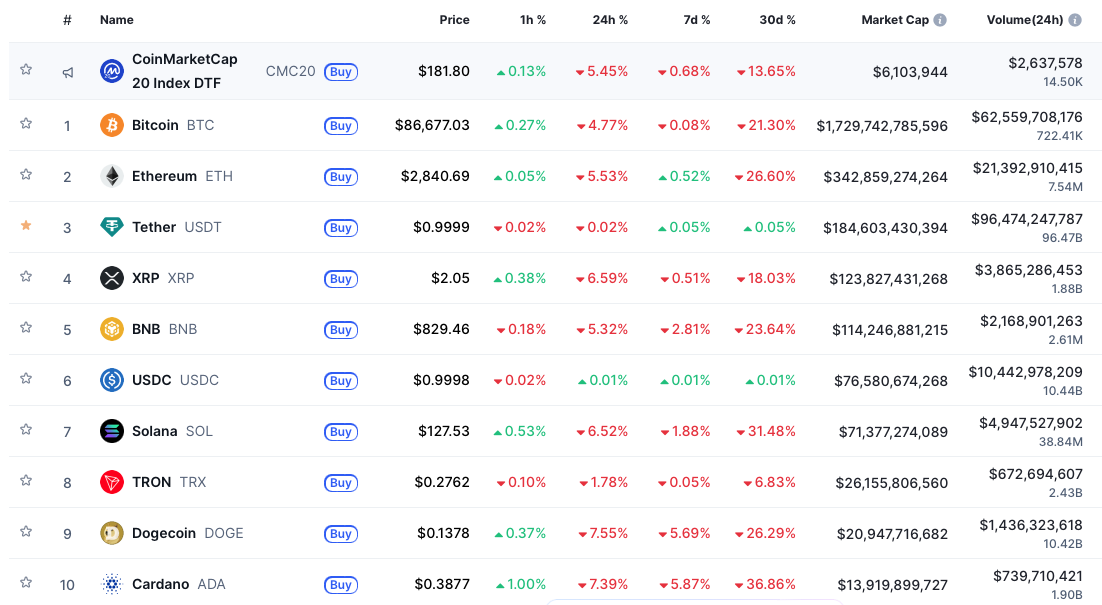
Task: Star Bitcoin to add it to watchlist
Action: click(x=25, y=125)
